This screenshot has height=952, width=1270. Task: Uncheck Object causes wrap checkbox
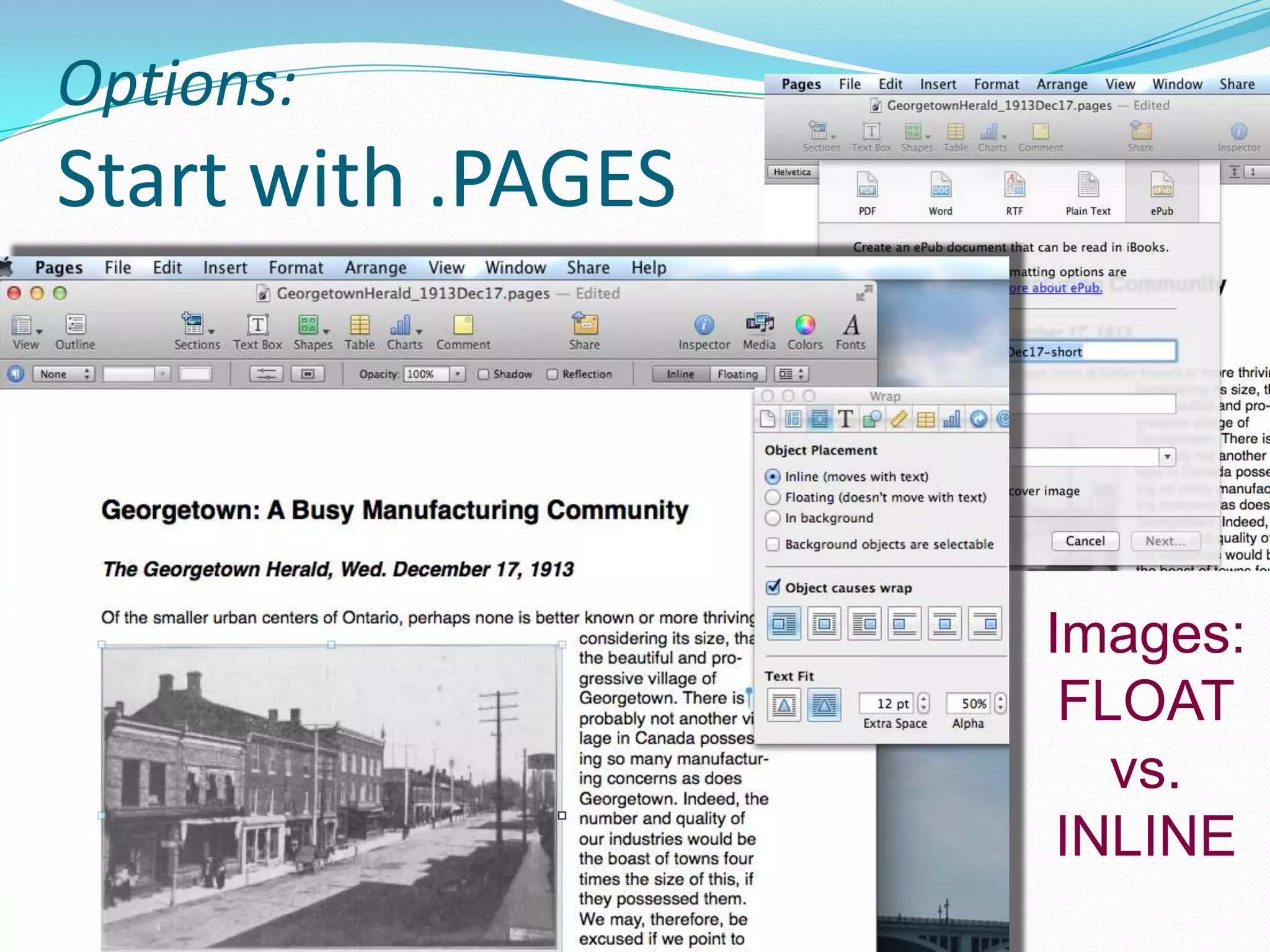pos(773,587)
